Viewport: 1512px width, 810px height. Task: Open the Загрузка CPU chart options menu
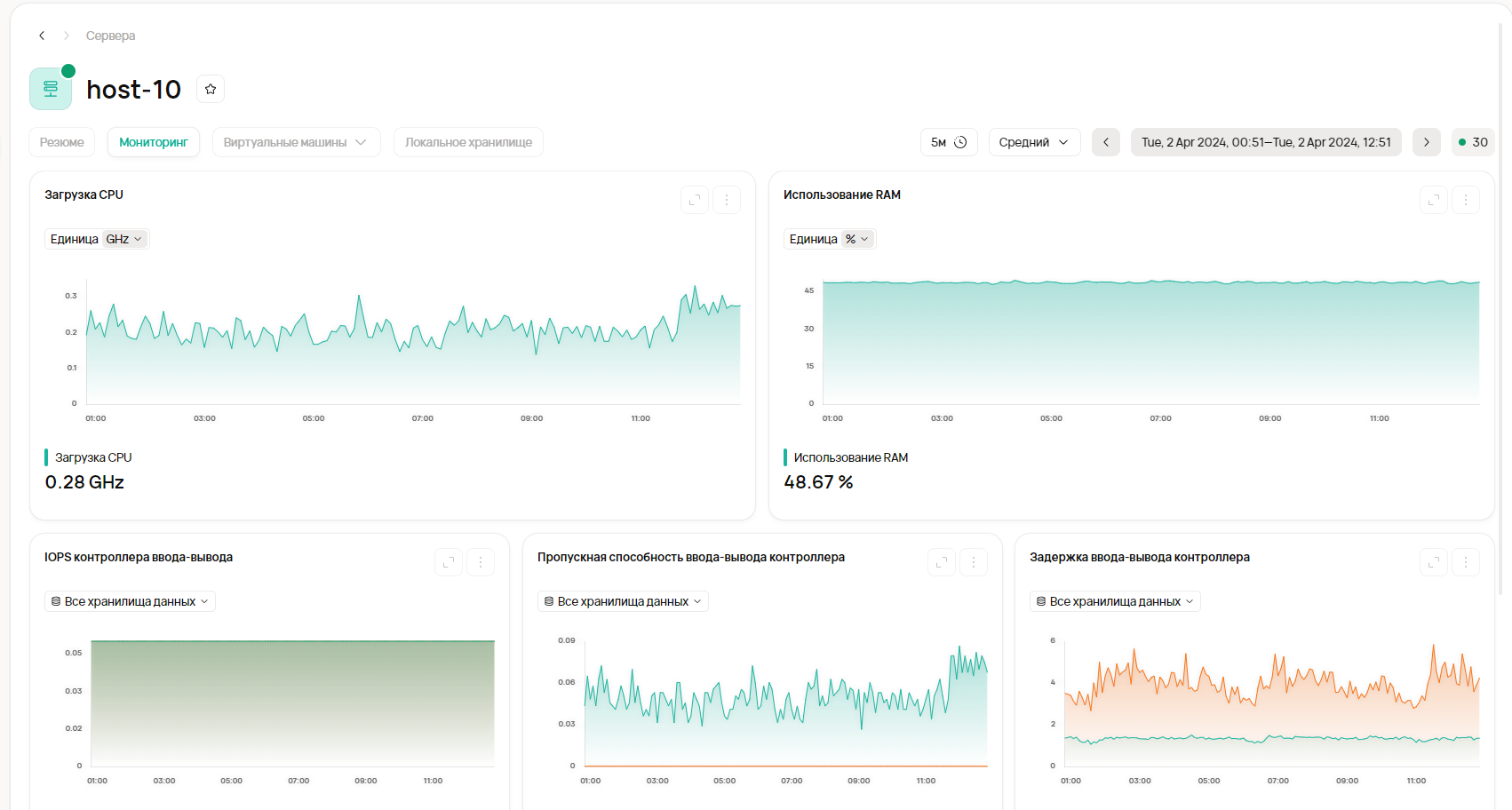point(727,200)
